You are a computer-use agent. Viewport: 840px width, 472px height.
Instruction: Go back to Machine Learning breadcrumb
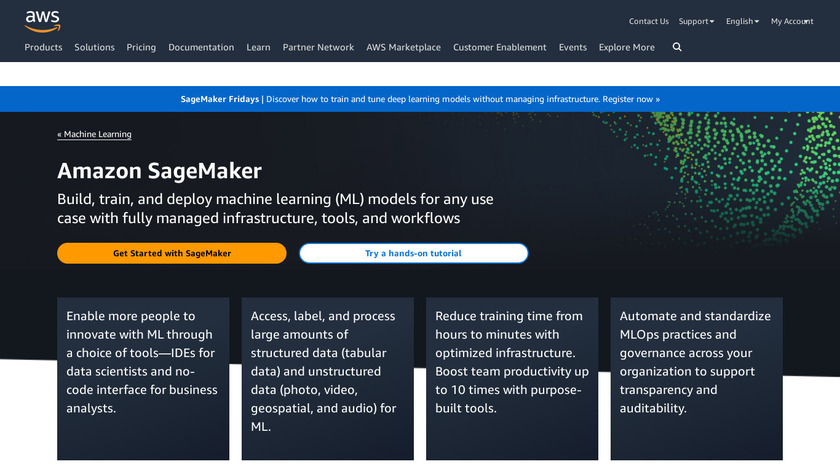[94, 134]
